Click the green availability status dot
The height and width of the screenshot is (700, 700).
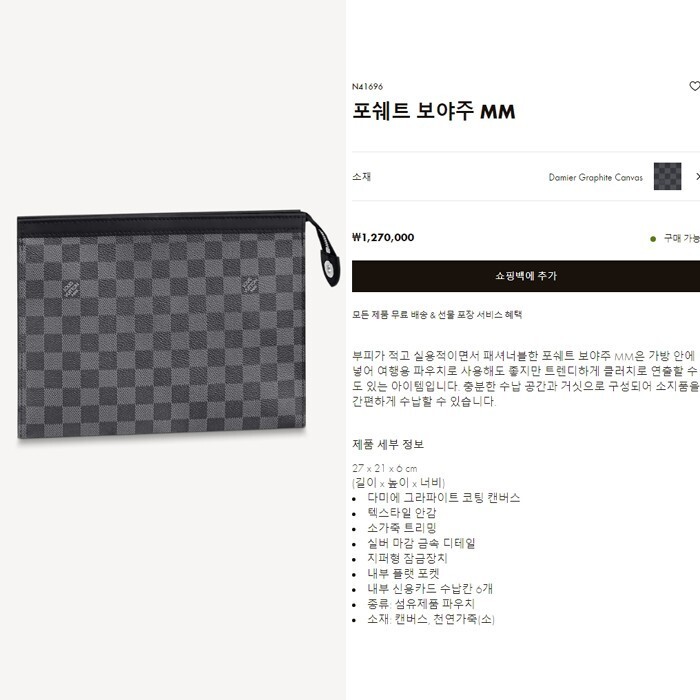point(653,239)
